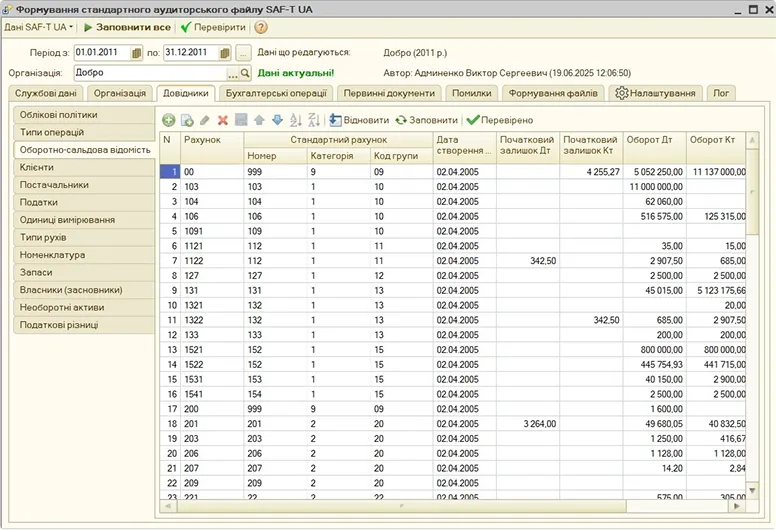Click the Організація input field

click(x=150, y=73)
